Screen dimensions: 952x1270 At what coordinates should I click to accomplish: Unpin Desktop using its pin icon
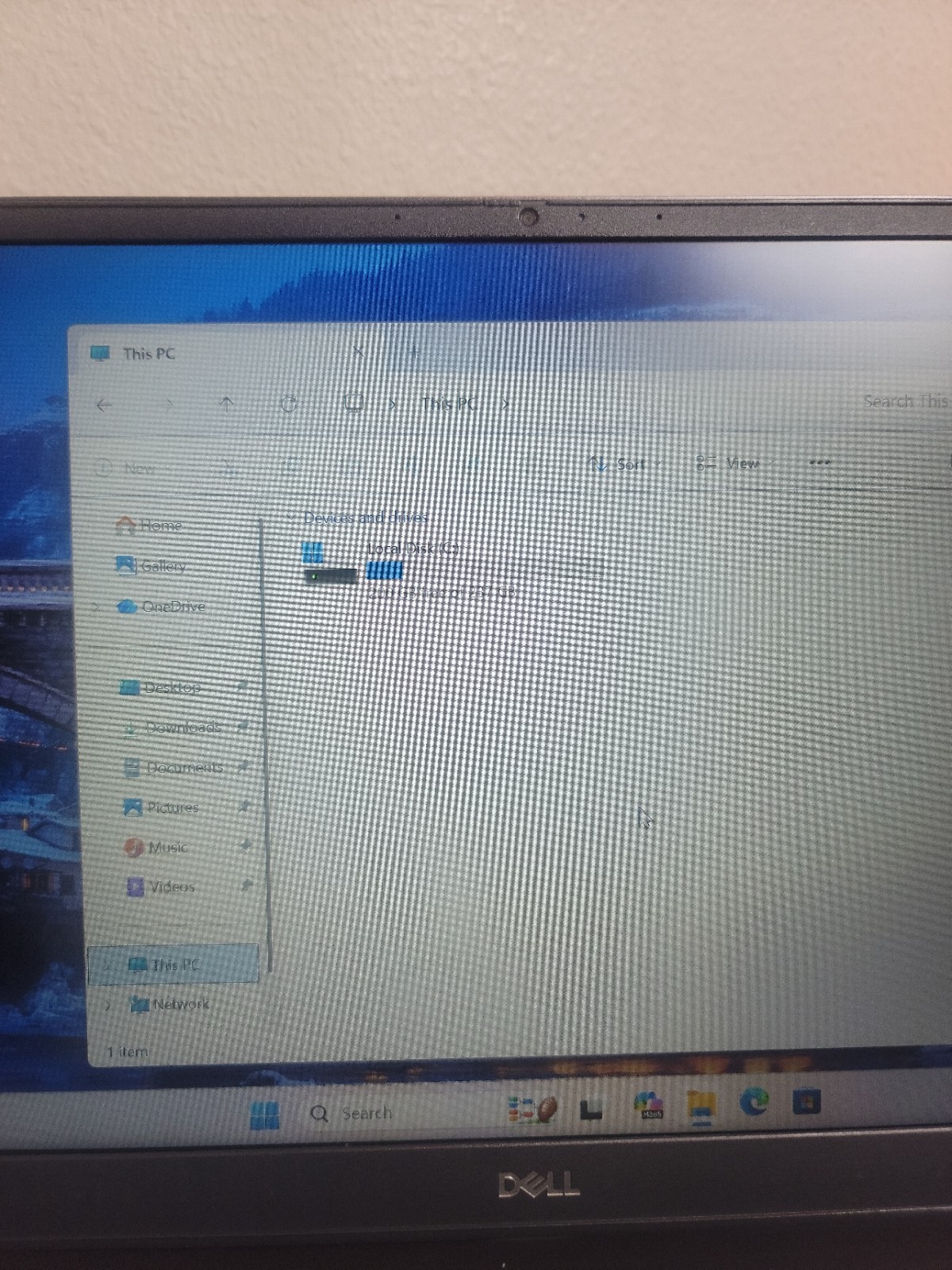point(242,685)
